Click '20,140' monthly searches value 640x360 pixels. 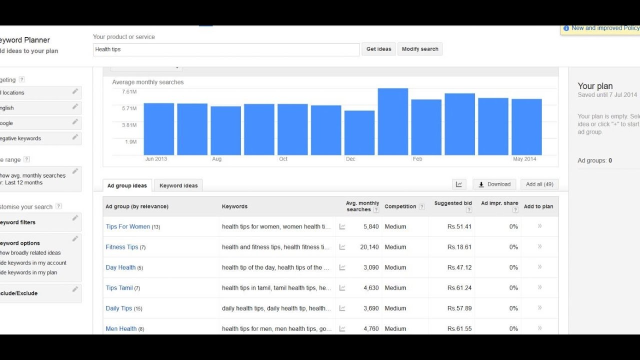coord(369,247)
